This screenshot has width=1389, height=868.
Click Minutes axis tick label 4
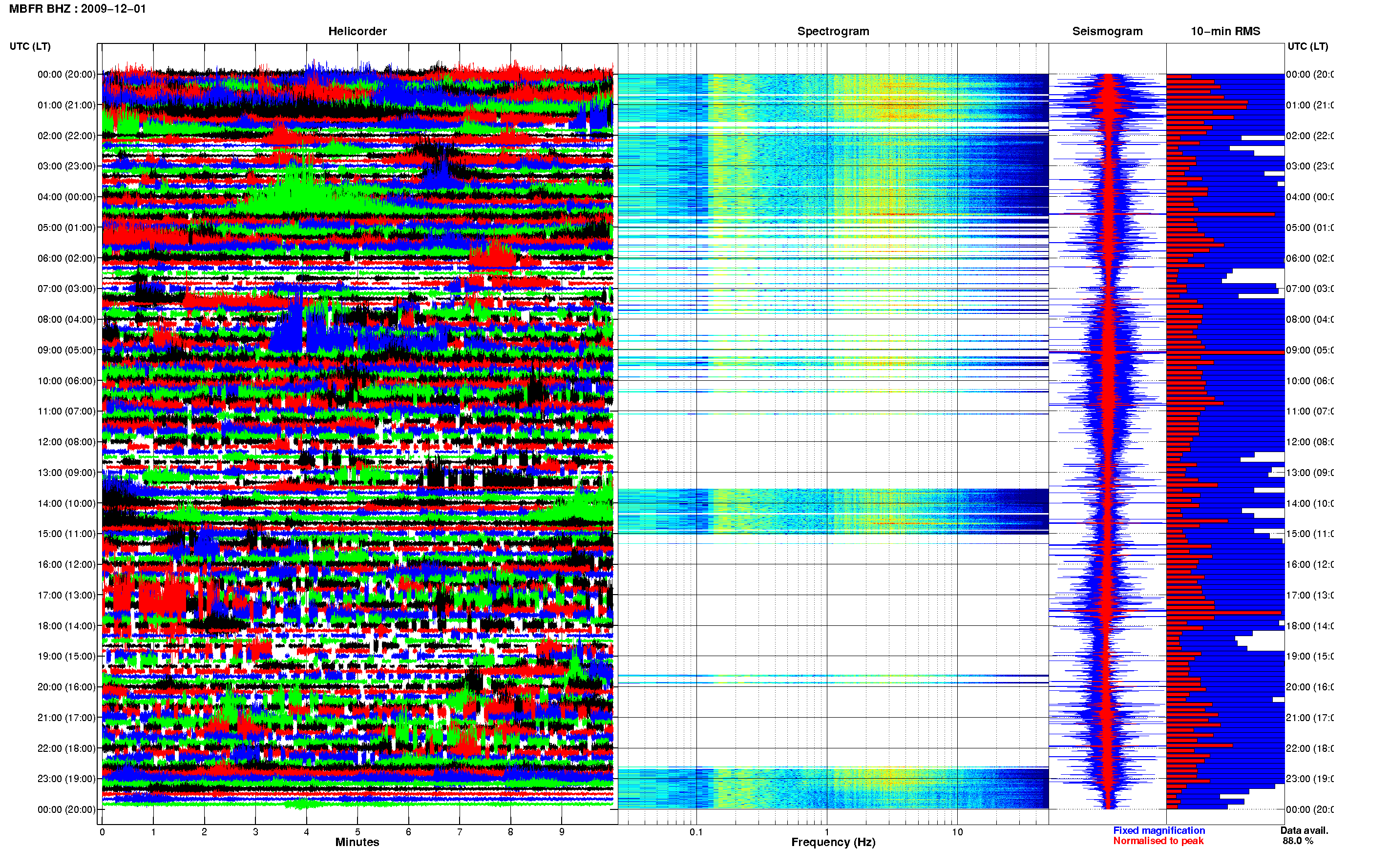point(307,832)
